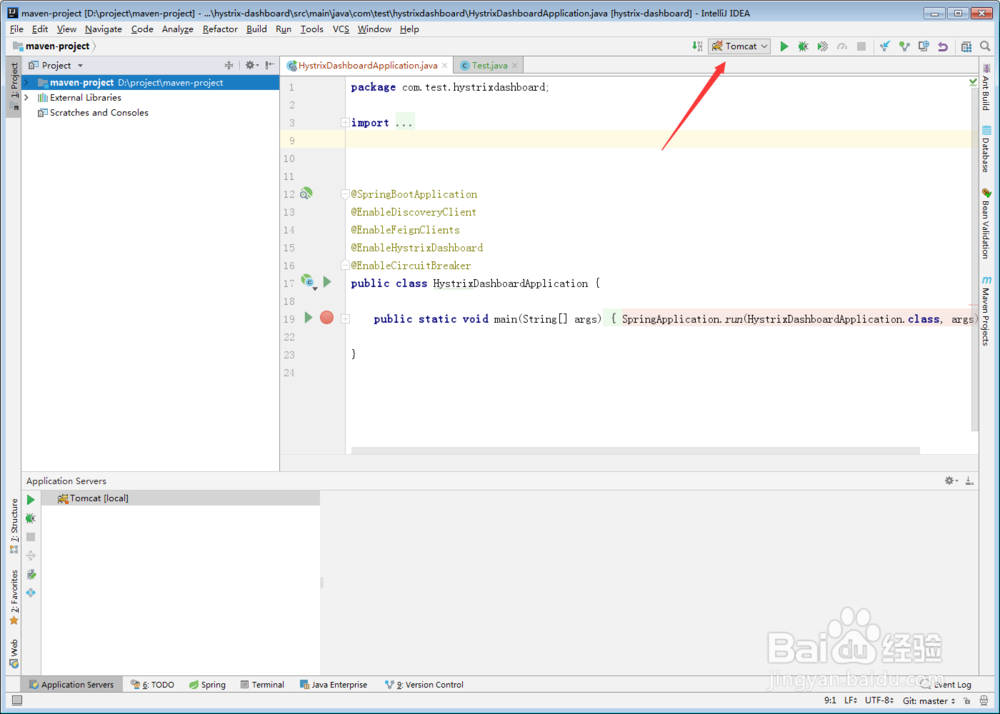The image size is (1000, 714).
Task: Change UTF-8 file encoding in status bar
Action: point(879,701)
